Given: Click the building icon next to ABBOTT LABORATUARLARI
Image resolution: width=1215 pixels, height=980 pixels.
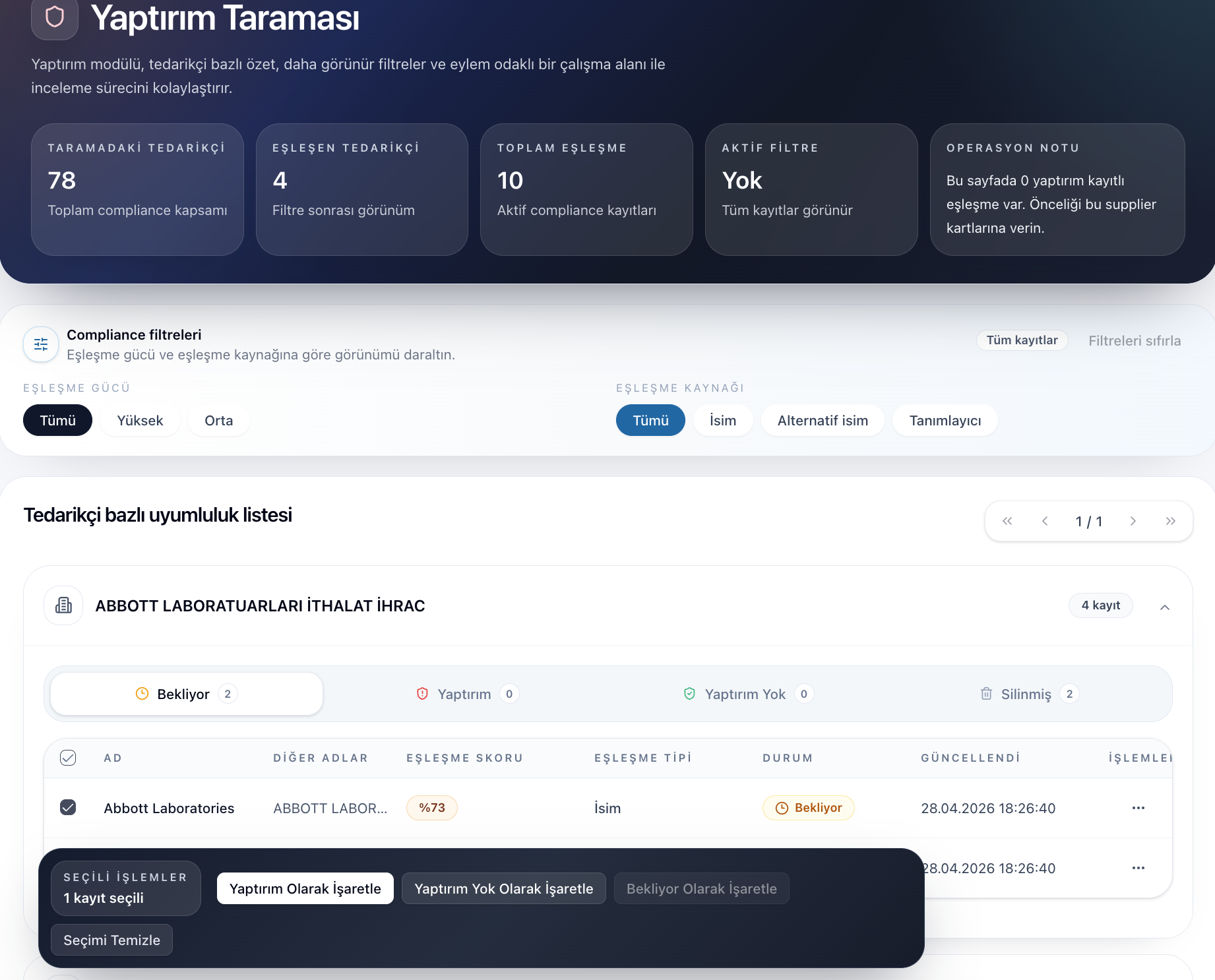Looking at the screenshot, I should [63, 605].
